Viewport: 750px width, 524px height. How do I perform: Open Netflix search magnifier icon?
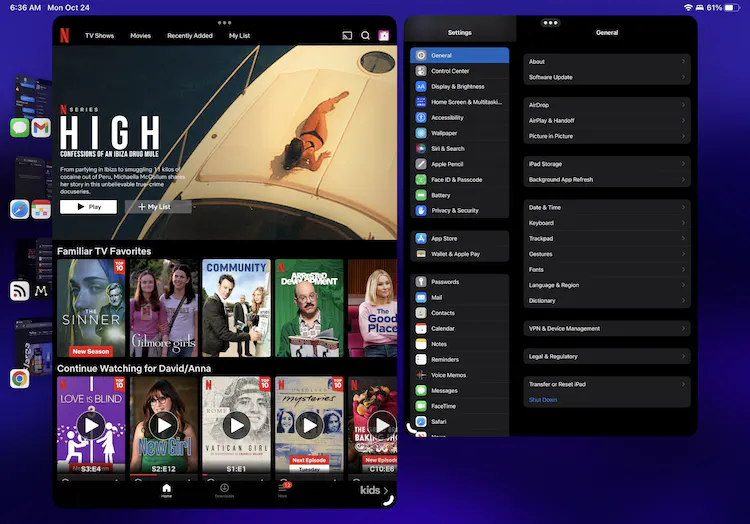pos(365,35)
